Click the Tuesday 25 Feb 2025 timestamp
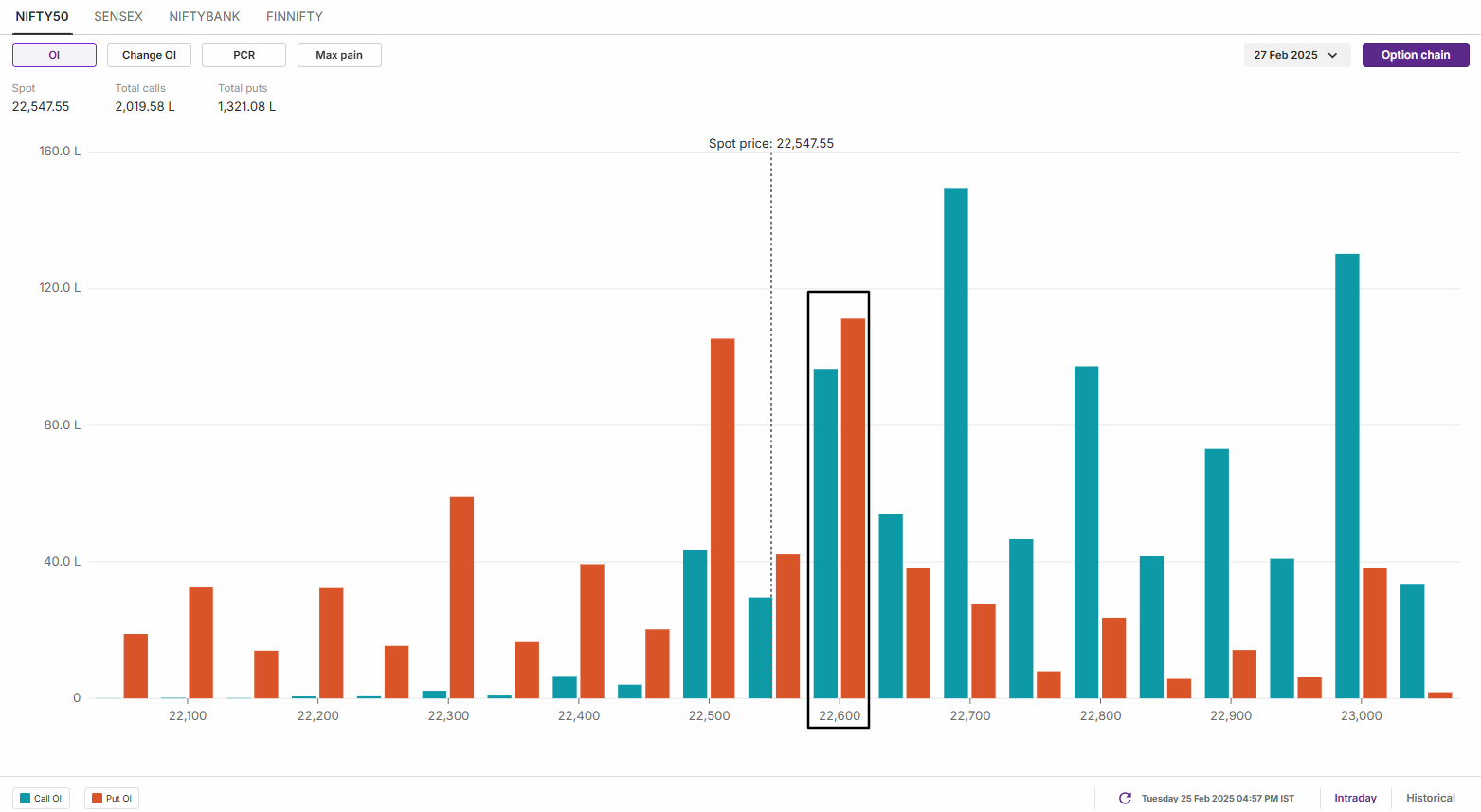The height and width of the screenshot is (812, 1481). coord(1218,799)
